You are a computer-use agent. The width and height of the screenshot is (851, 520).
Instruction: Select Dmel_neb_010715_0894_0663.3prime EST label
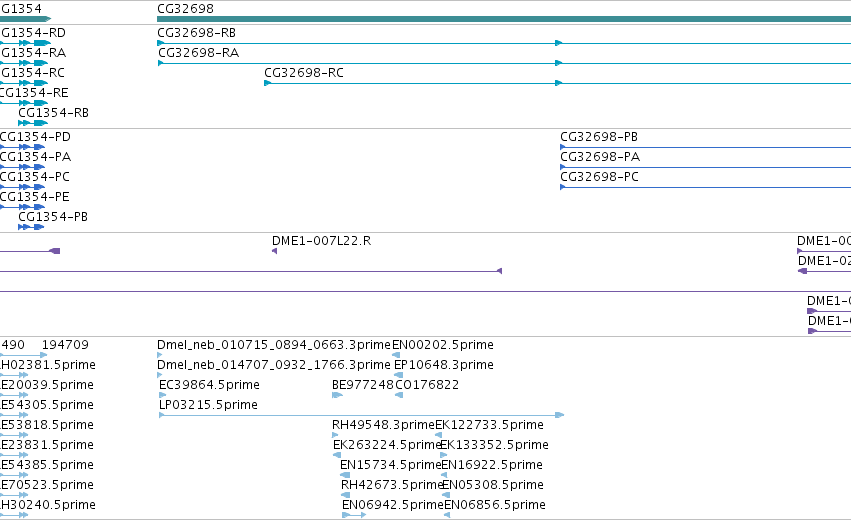(x=274, y=345)
